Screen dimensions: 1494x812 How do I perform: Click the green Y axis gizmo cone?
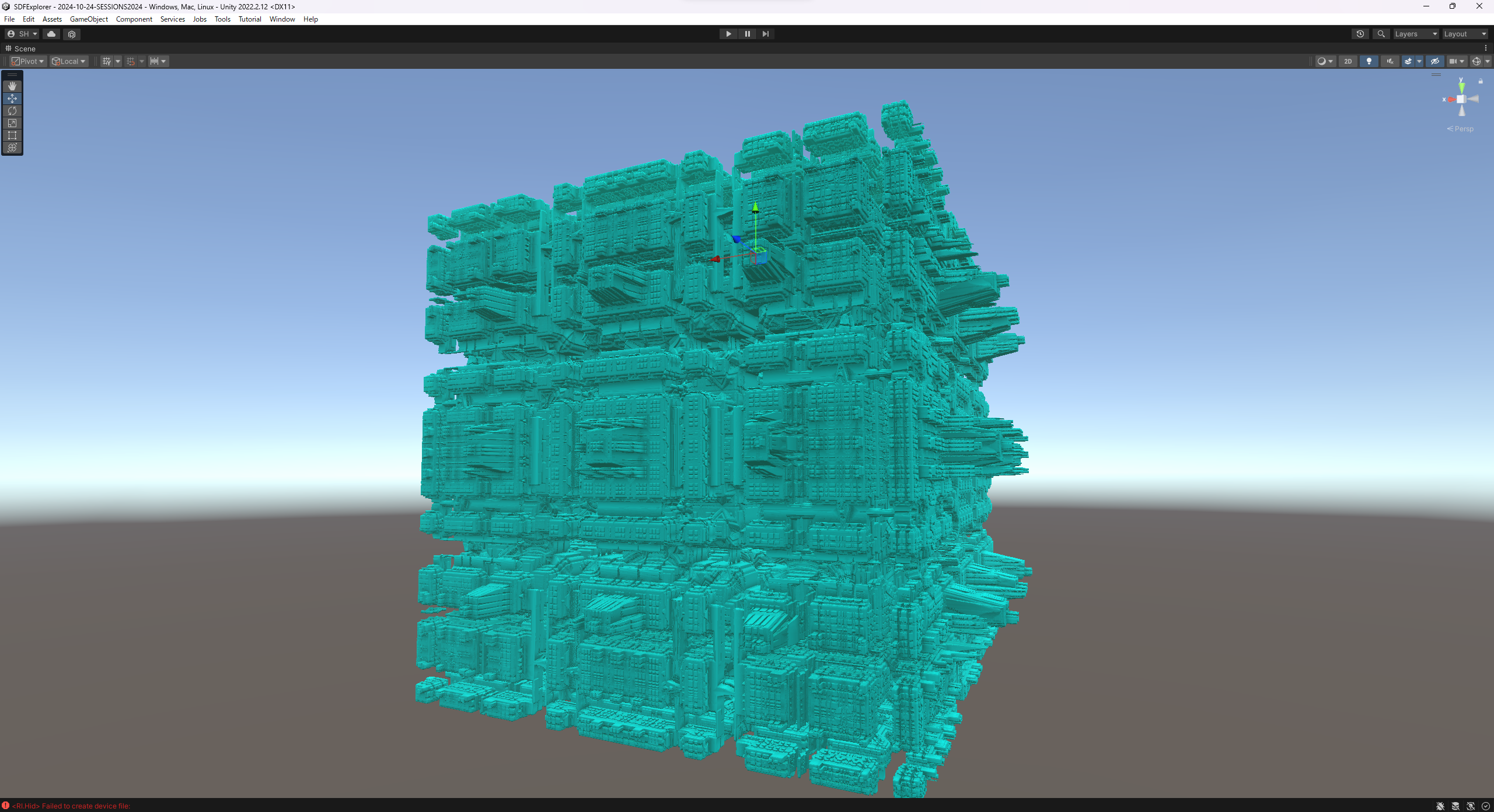(x=1461, y=87)
